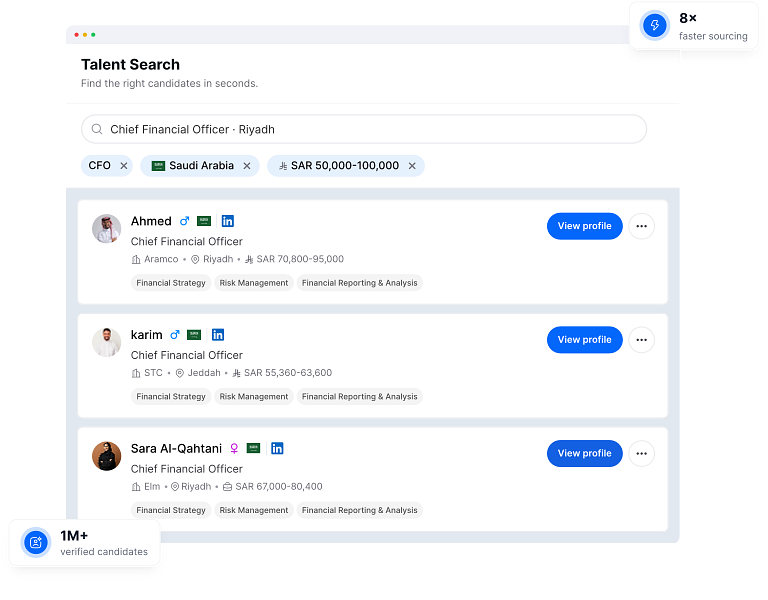Click karim's profile photo

[106, 342]
